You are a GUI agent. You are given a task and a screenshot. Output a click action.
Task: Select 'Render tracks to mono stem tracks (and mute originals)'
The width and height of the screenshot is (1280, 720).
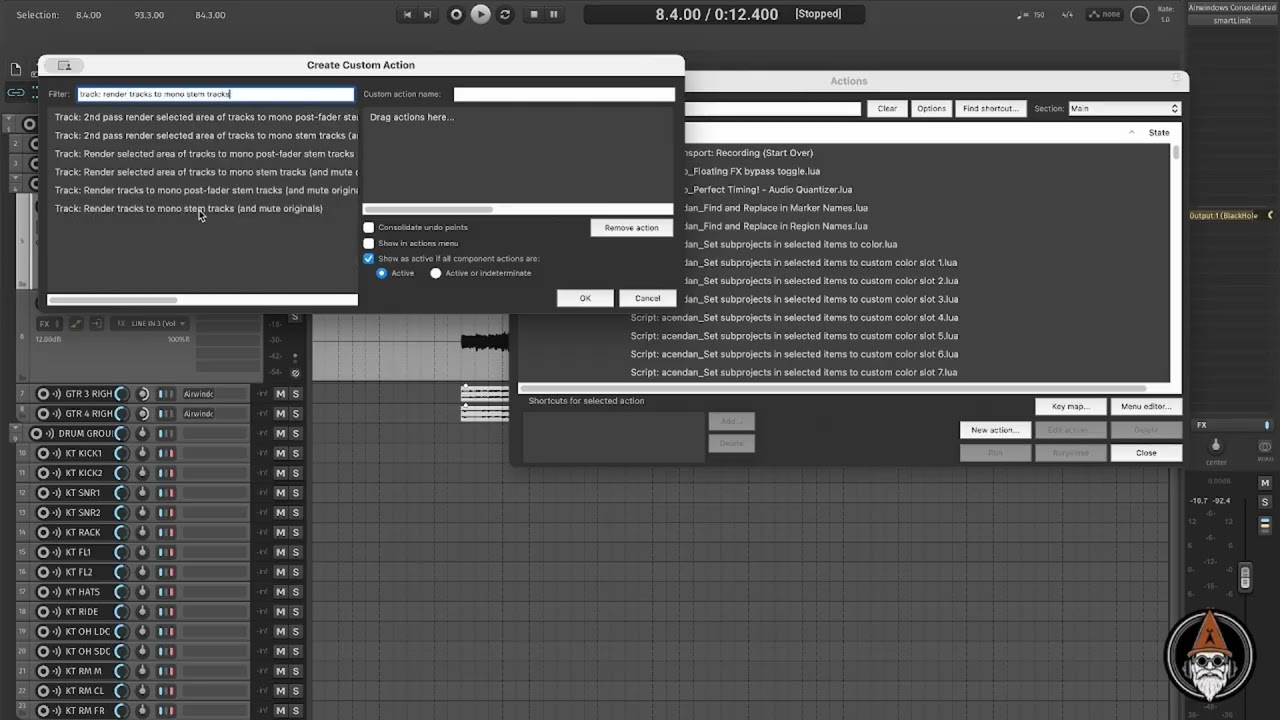[189, 209]
